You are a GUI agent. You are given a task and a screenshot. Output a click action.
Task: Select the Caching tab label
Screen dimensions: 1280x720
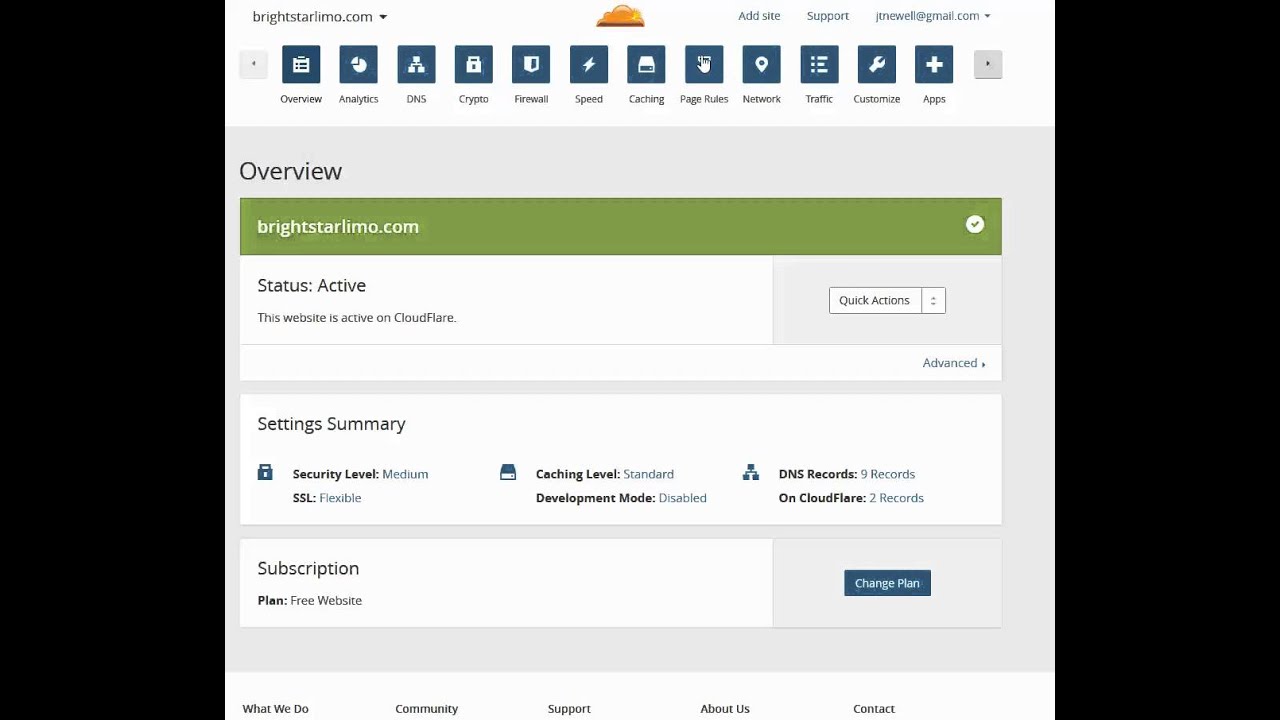point(646,99)
